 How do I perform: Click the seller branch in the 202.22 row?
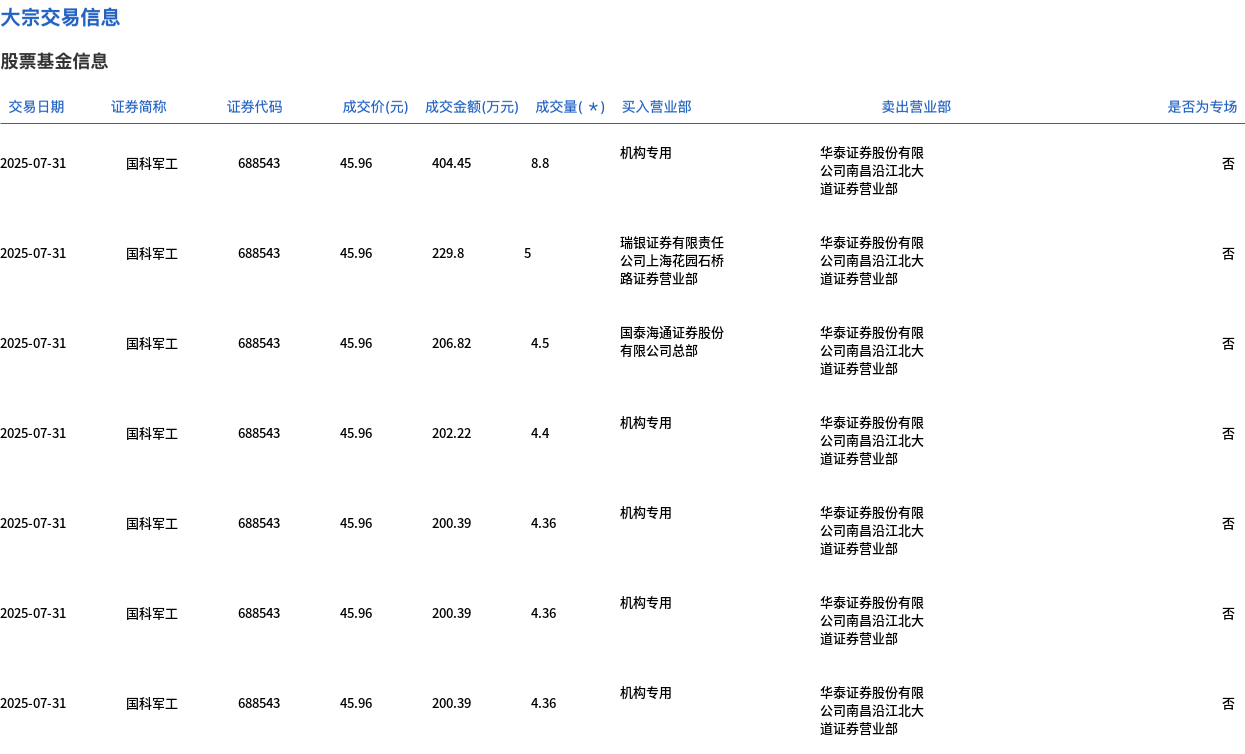[x=872, y=441]
